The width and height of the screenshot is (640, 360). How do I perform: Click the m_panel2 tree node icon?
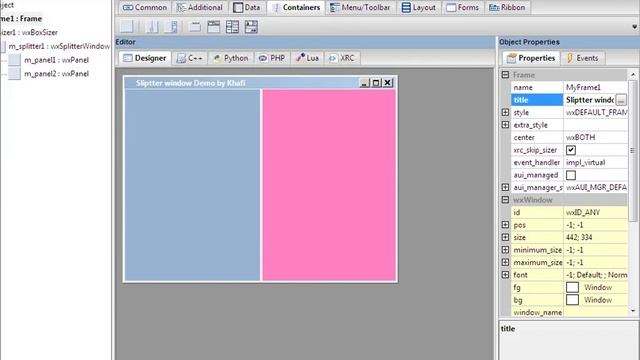coord(14,74)
